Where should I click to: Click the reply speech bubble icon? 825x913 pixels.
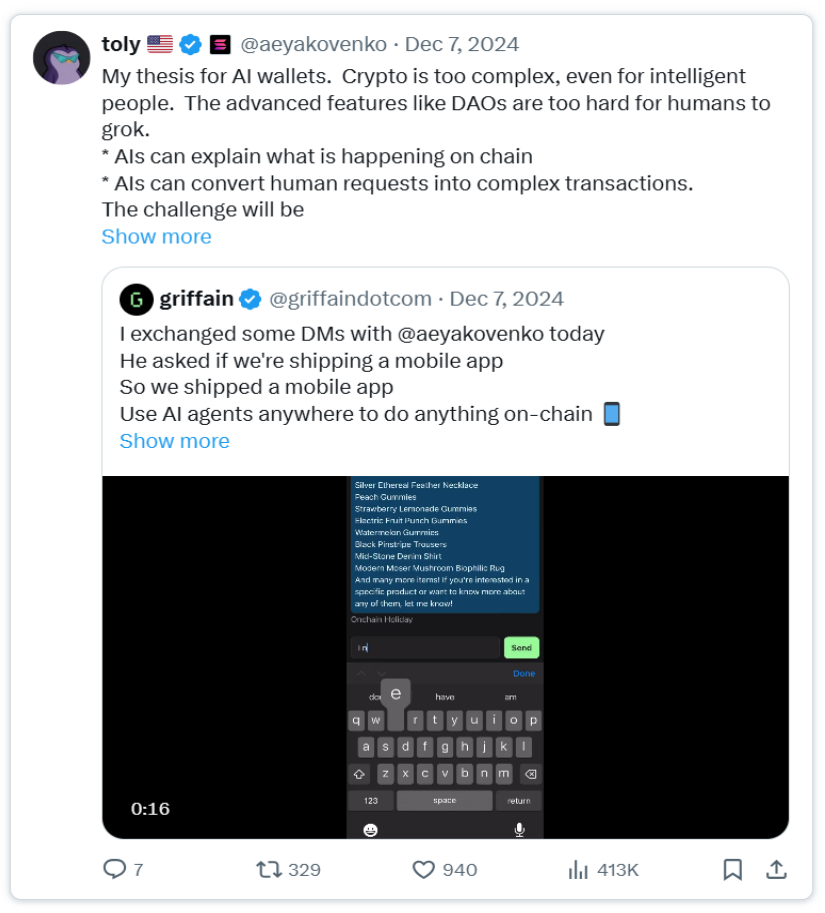114,869
